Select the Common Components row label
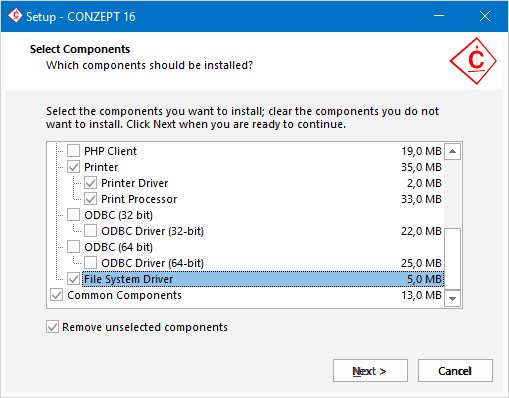The height and width of the screenshot is (398, 509). 124,295
